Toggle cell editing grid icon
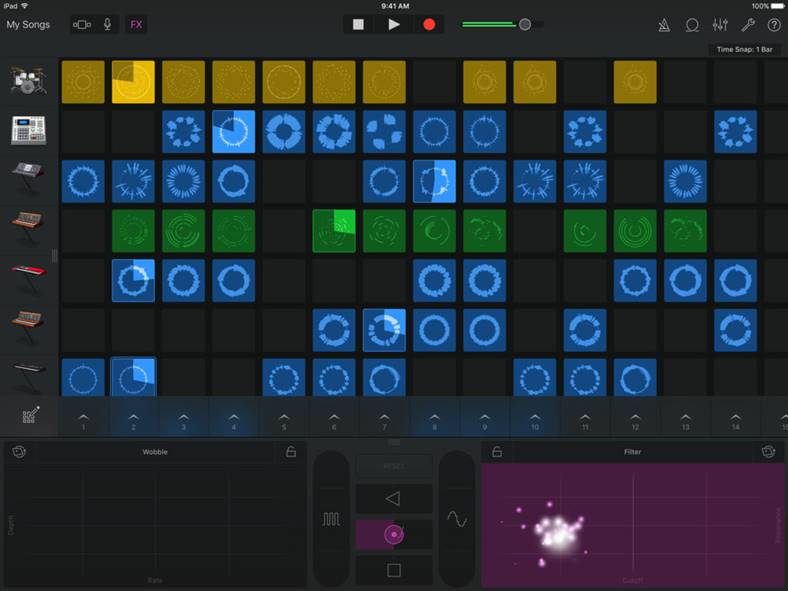This screenshot has width=788, height=591. click(30, 415)
